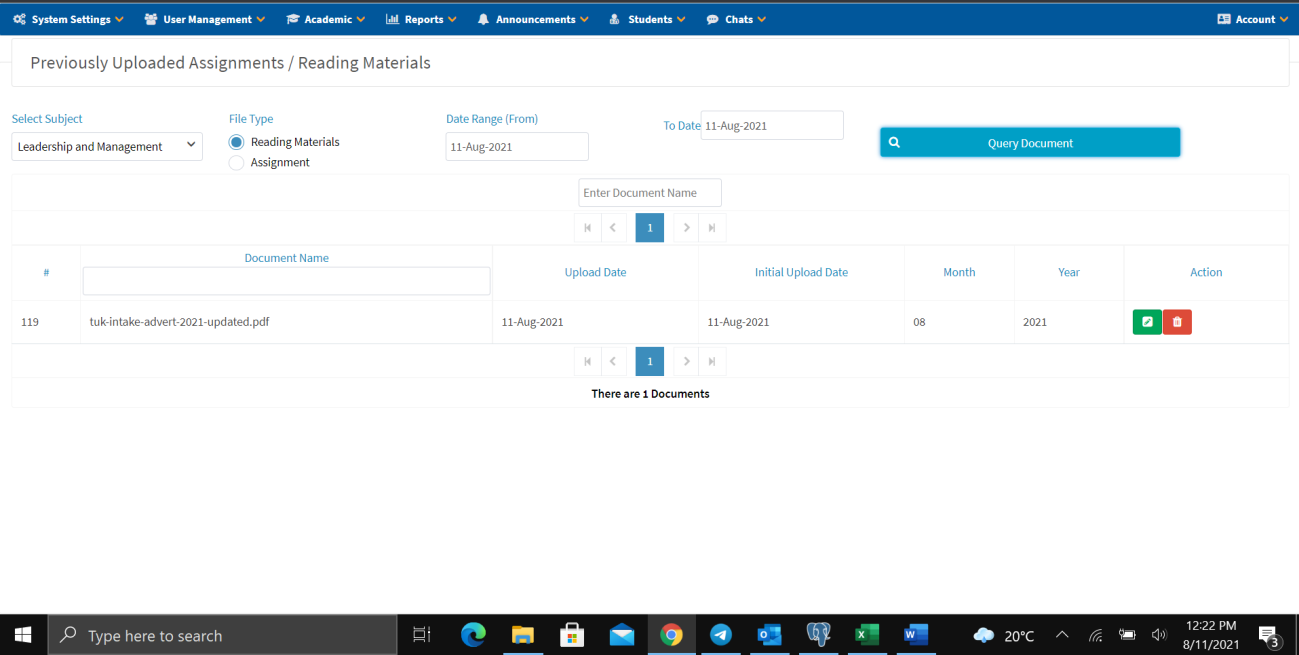Screen dimensions: 1299x655
Task: Click the Chats speech bubble icon
Action: point(710,18)
